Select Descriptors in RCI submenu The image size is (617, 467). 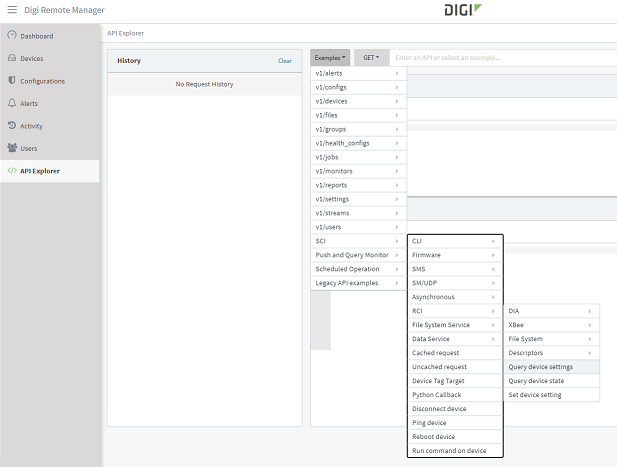552,353
